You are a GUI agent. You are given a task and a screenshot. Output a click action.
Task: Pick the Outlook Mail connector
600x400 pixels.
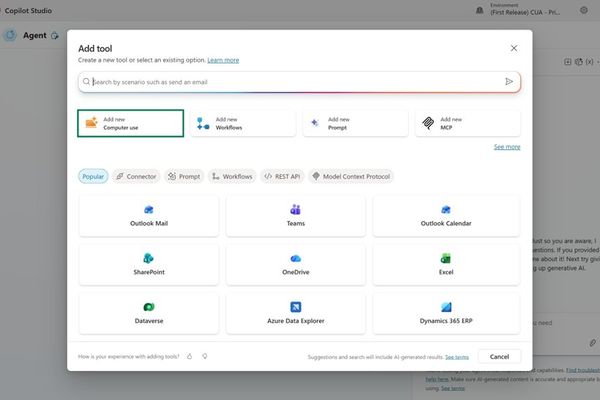(149, 216)
